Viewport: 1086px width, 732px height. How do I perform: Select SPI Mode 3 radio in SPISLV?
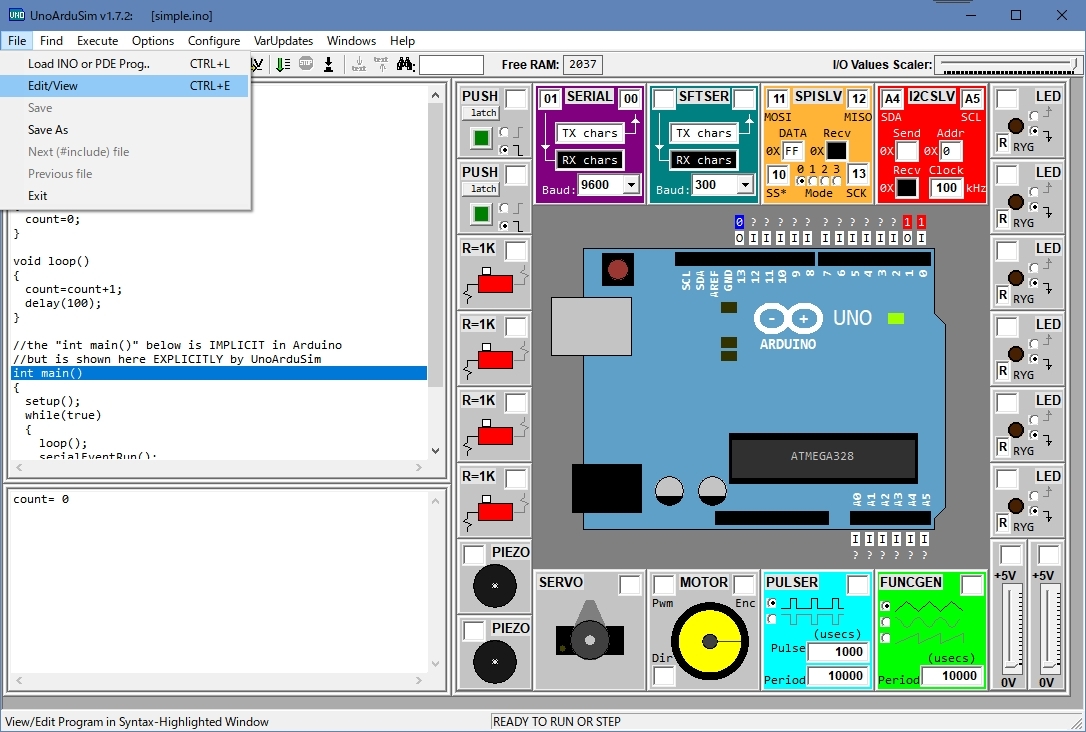pyautogui.click(x=837, y=181)
